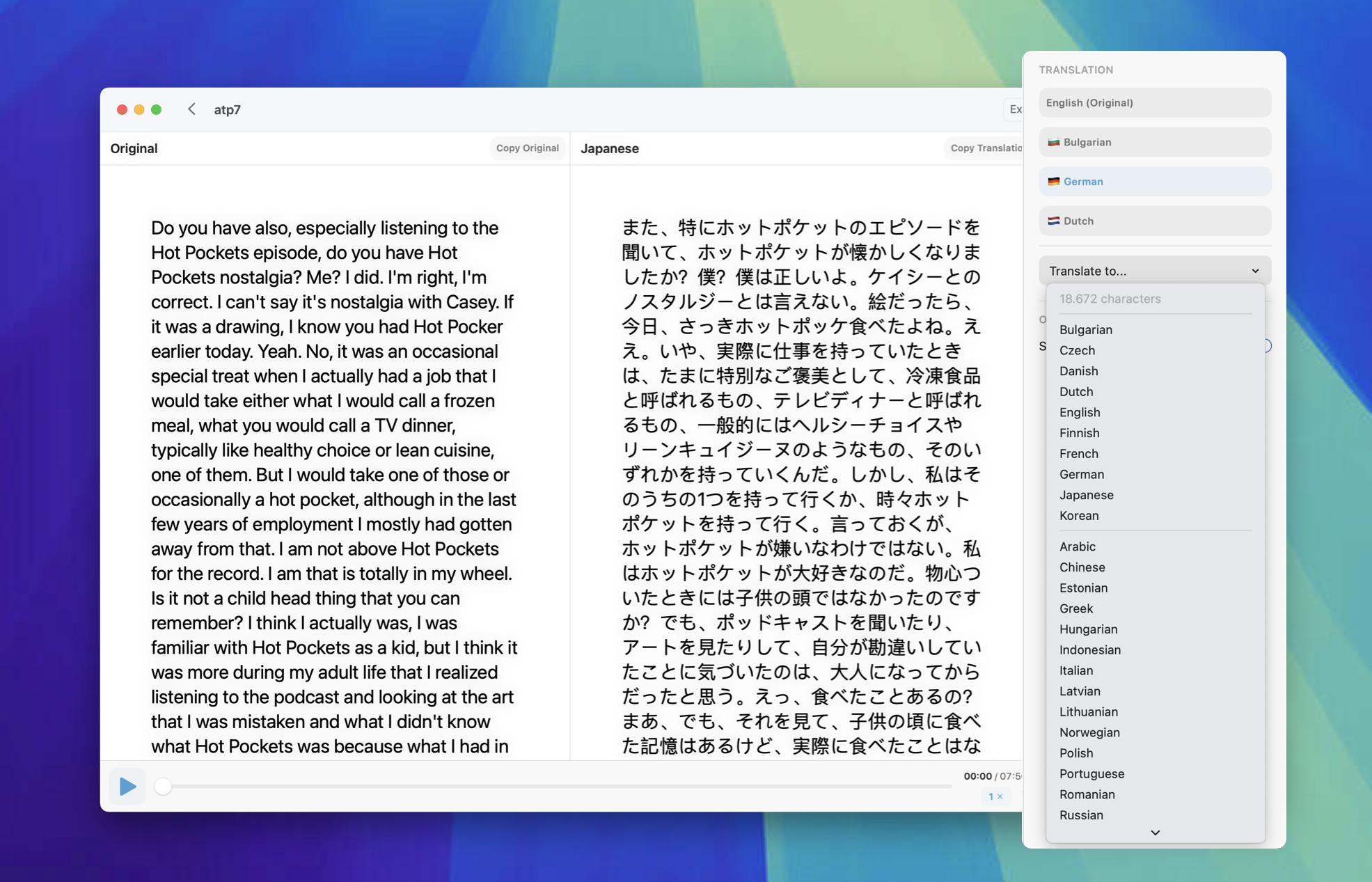Maximize the window with green button
1372x882 pixels.
pyautogui.click(x=157, y=109)
